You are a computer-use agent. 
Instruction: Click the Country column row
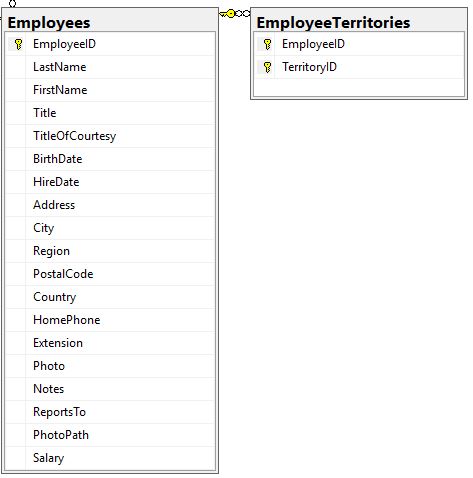pyautogui.click(x=110, y=297)
